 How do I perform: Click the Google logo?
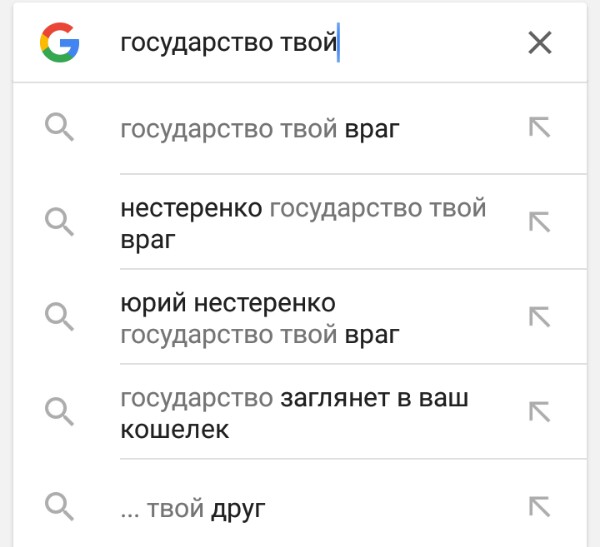59,43
